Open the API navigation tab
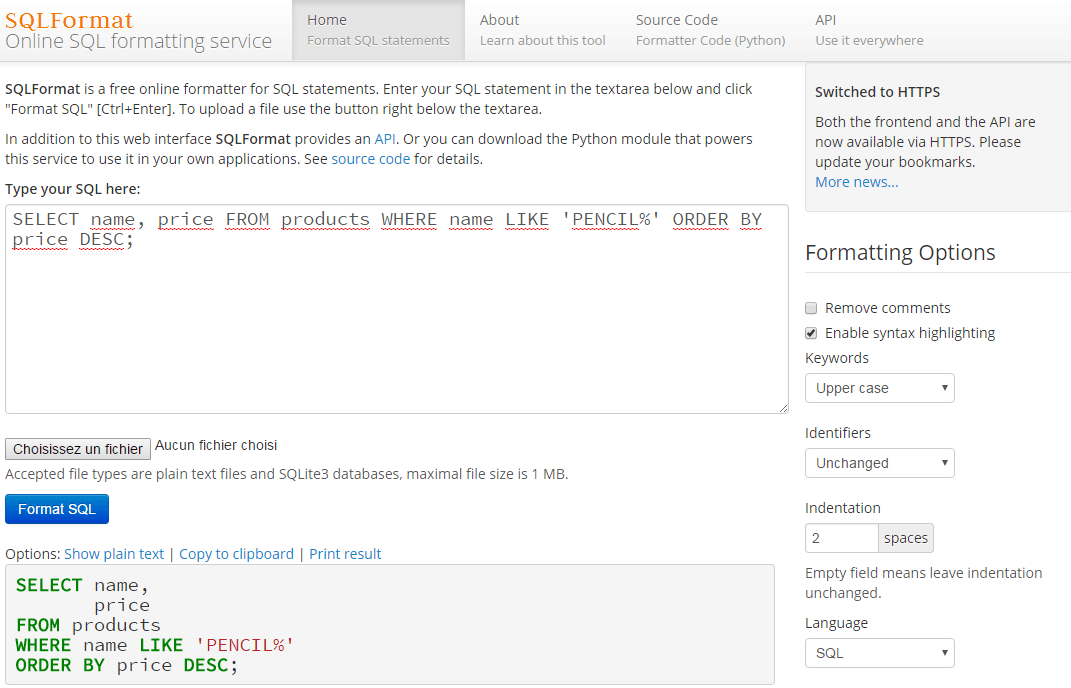 pos(868,30)
